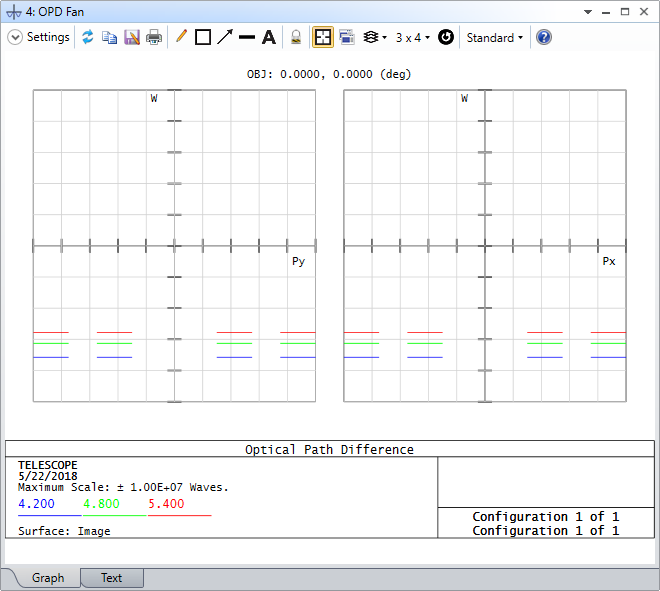Click the Copy to clipboard icon

click(x=109, y=37)
